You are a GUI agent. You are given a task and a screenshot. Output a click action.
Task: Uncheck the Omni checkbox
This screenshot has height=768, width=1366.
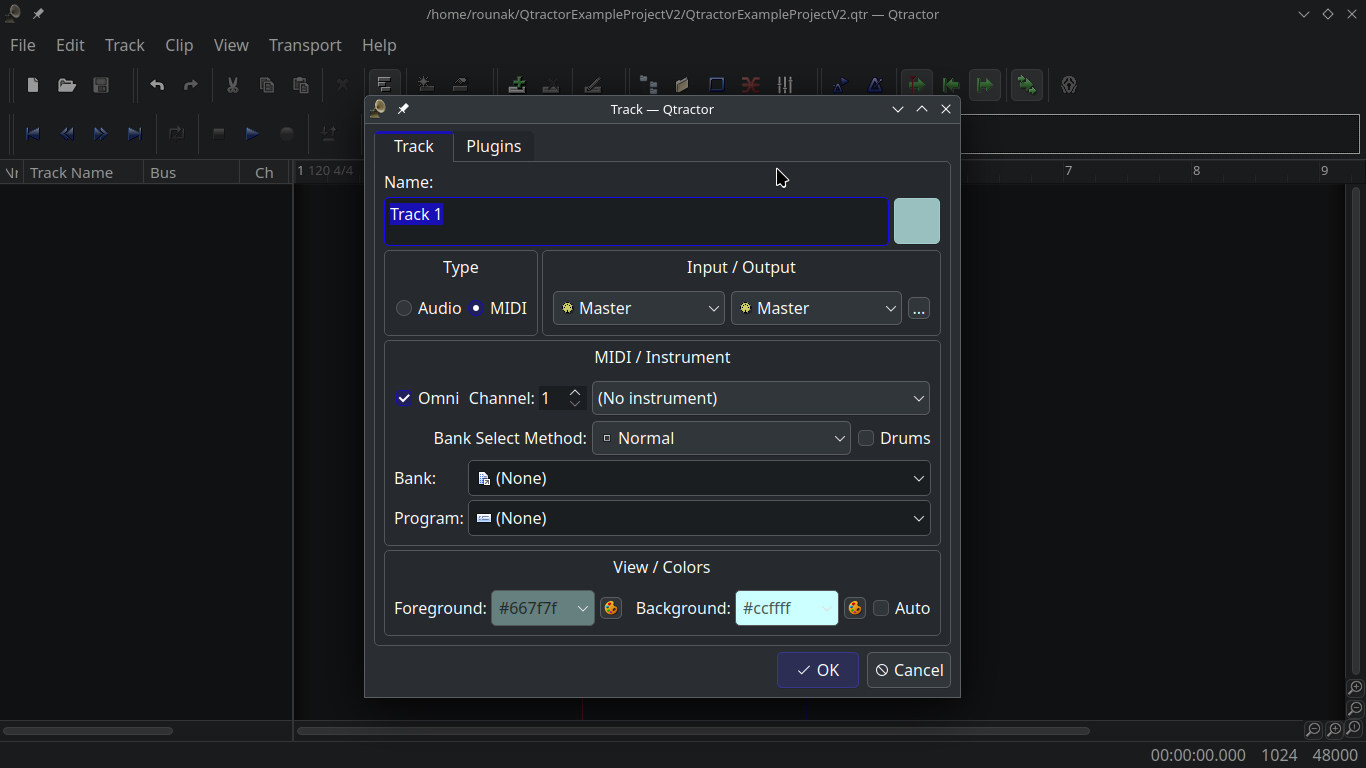tap(404, 398)
